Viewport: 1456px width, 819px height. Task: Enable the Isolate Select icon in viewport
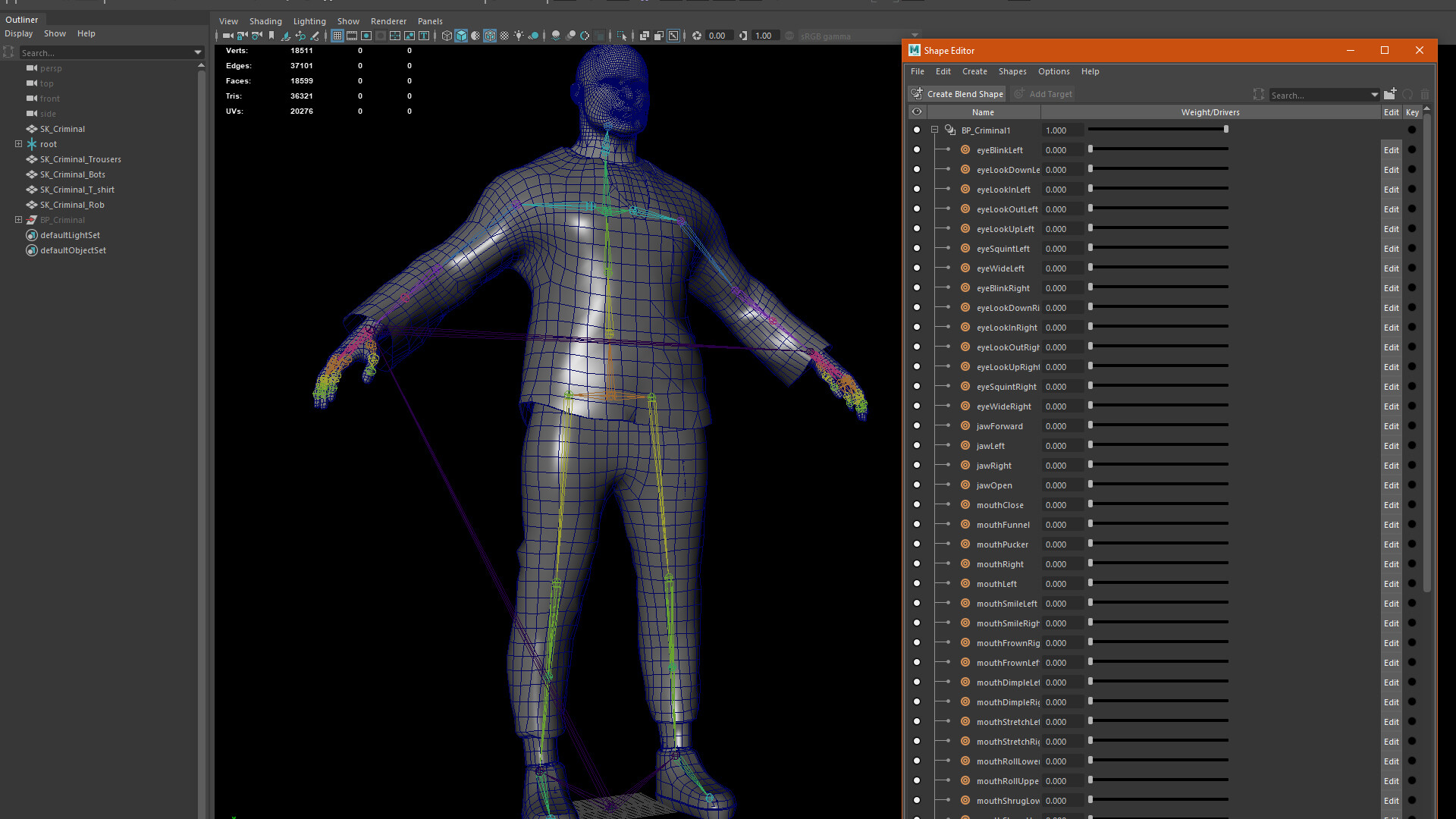pyautogui.click(x=622, y=36)
